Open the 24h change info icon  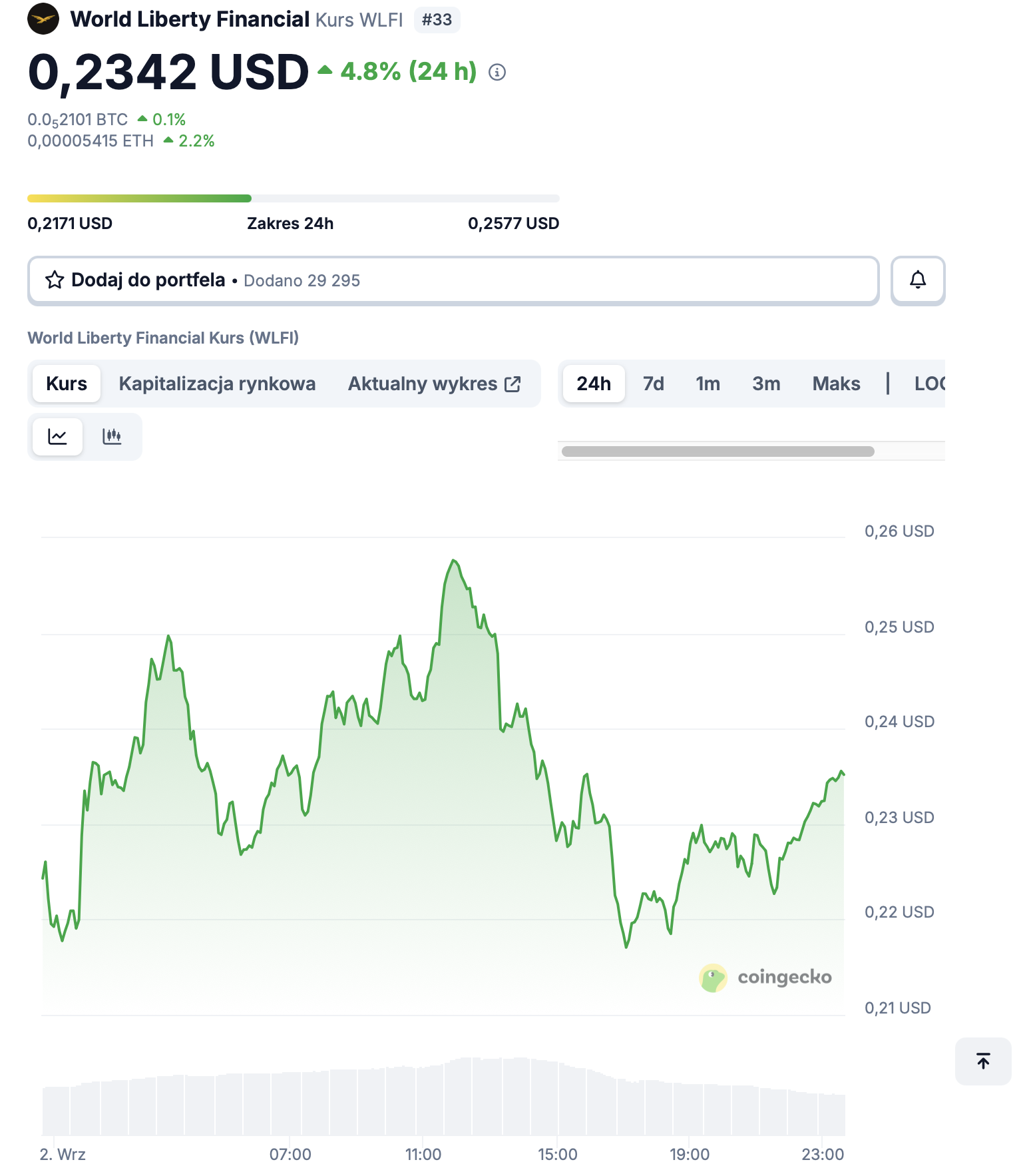click(x=497, y=72)
